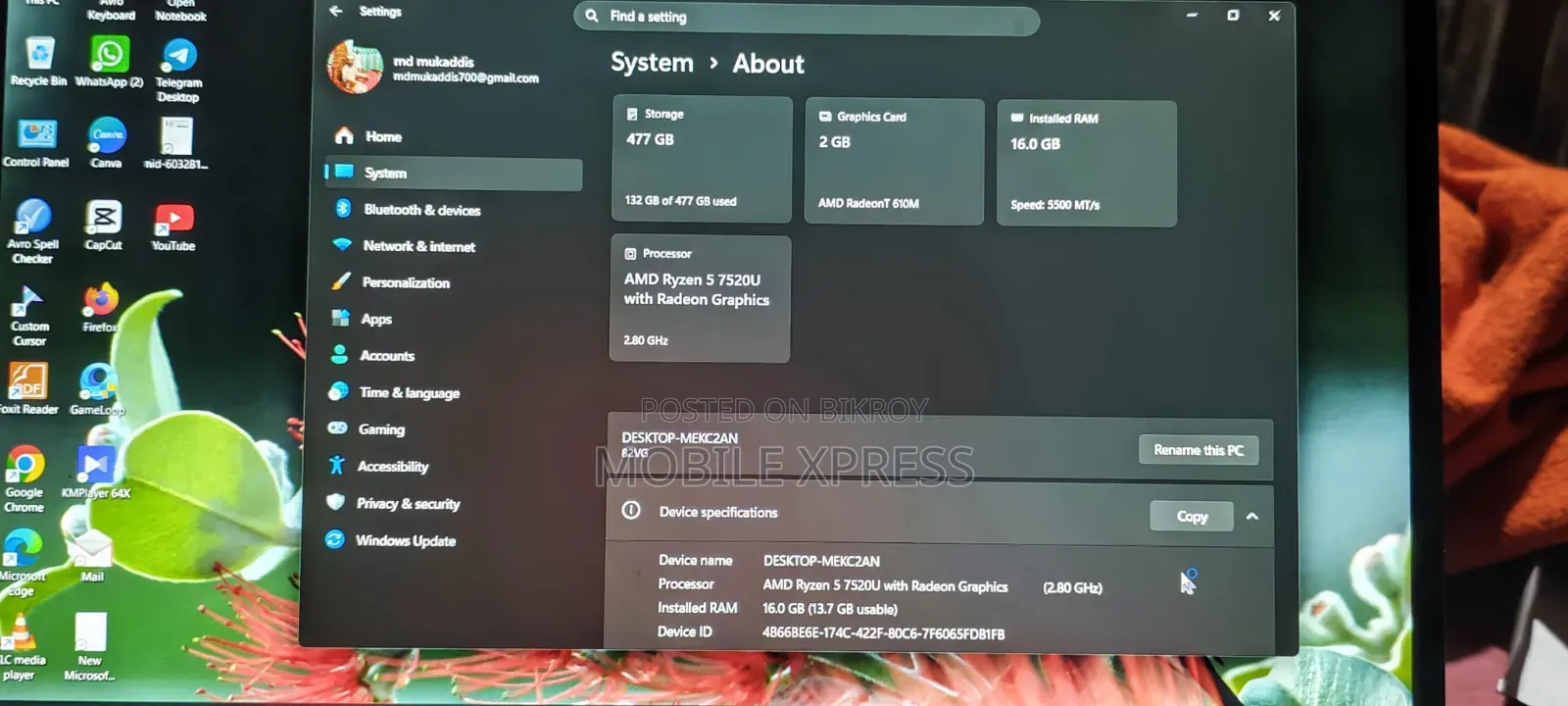Click the search magnifier in Find a setting
Viewport: 1568px width, 706px height.
pos(592,16)
